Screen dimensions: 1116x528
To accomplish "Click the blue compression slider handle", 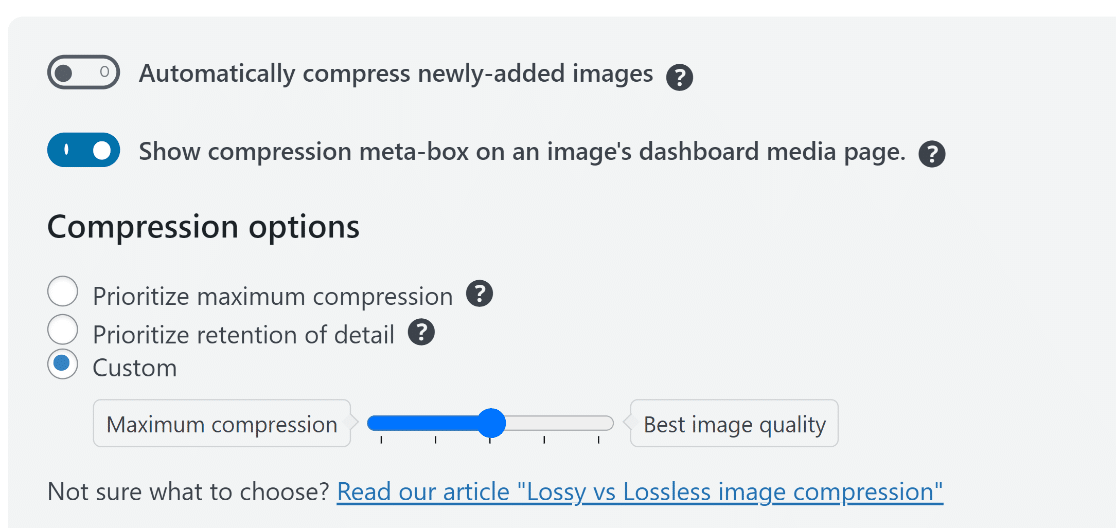I will (x=491, y=423).
